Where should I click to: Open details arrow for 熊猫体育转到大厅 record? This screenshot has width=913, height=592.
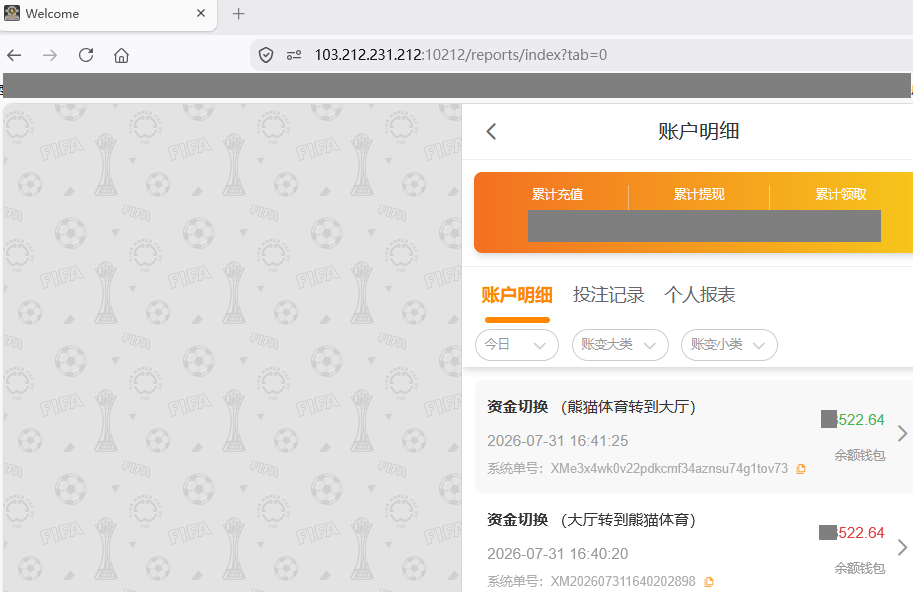tap(902, 433)
